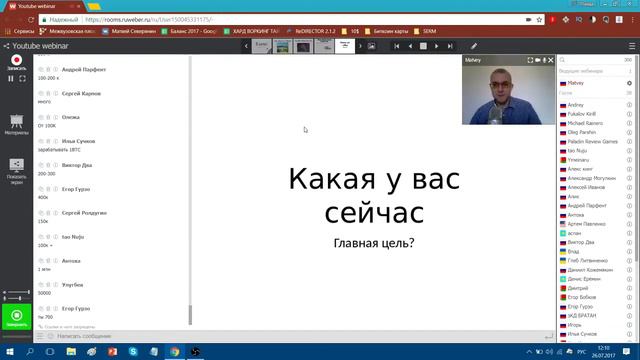Open info icon for Fukalov Kirill
640x360 pixels.
(629, 114)
